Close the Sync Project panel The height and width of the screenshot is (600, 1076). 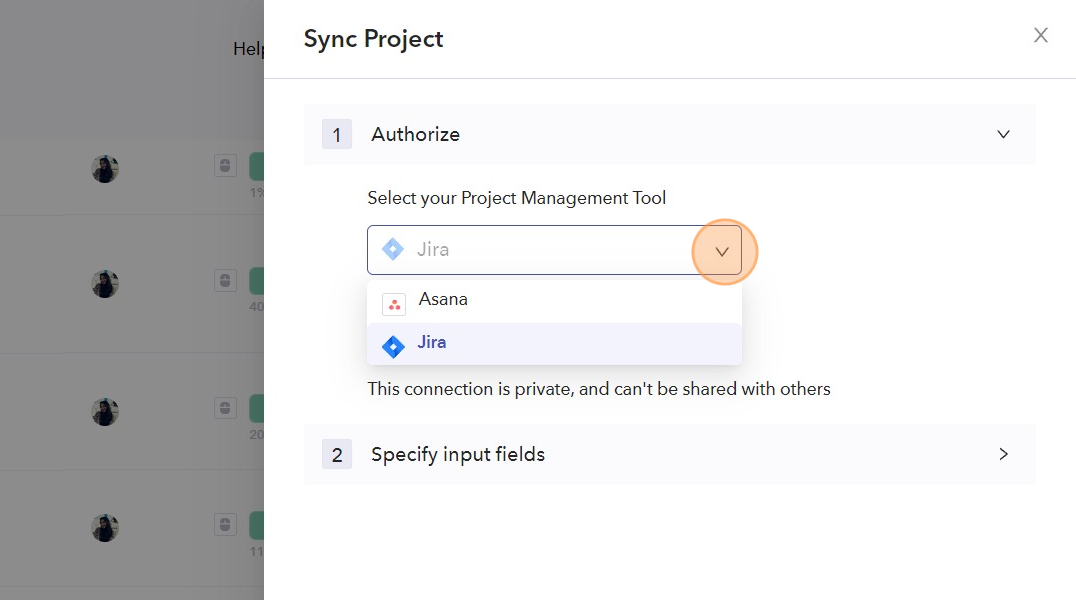pos(1041,36)
